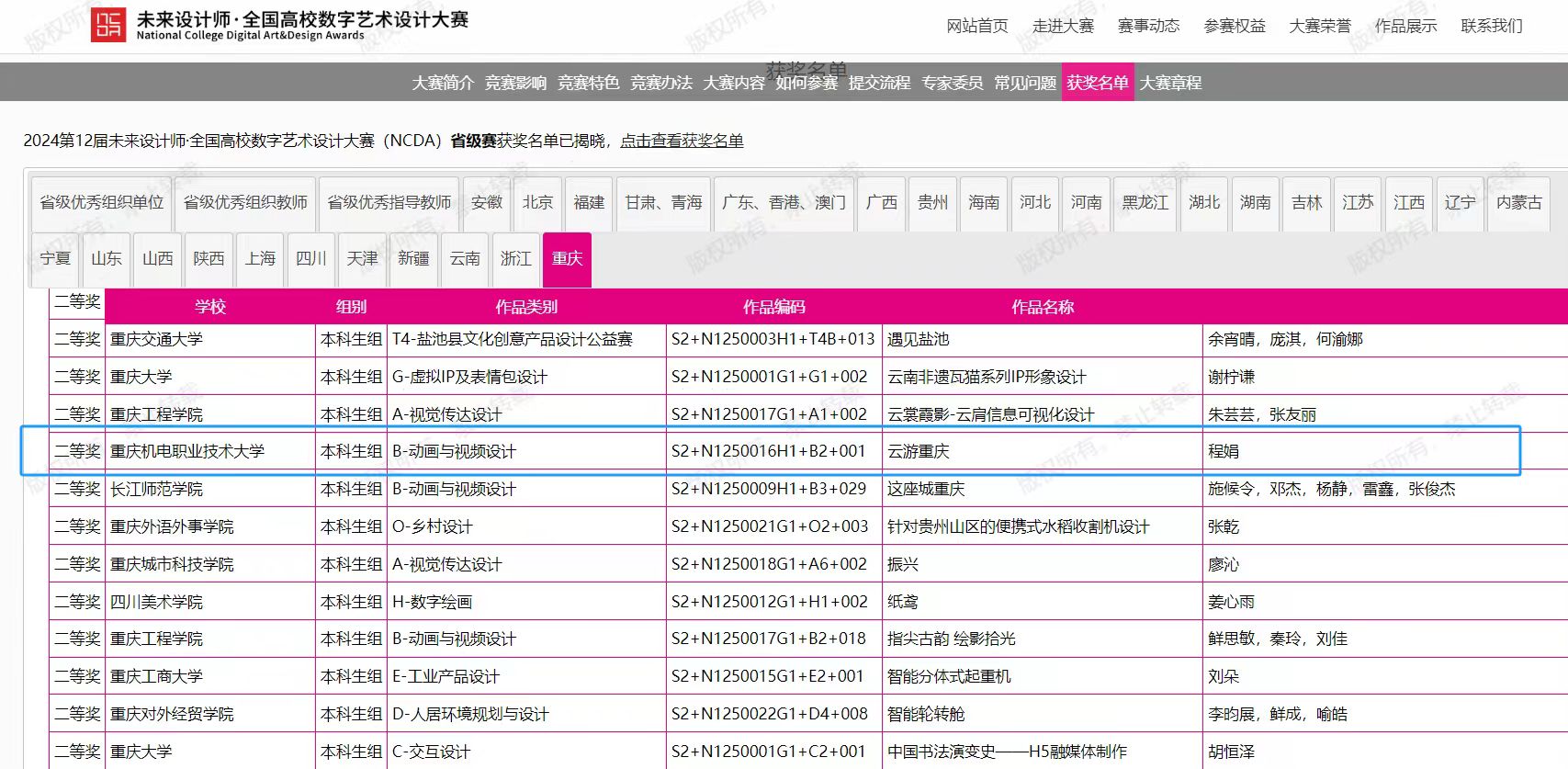
Task: Open 大赛章程 submenu item
Action: pos(1170,83)
